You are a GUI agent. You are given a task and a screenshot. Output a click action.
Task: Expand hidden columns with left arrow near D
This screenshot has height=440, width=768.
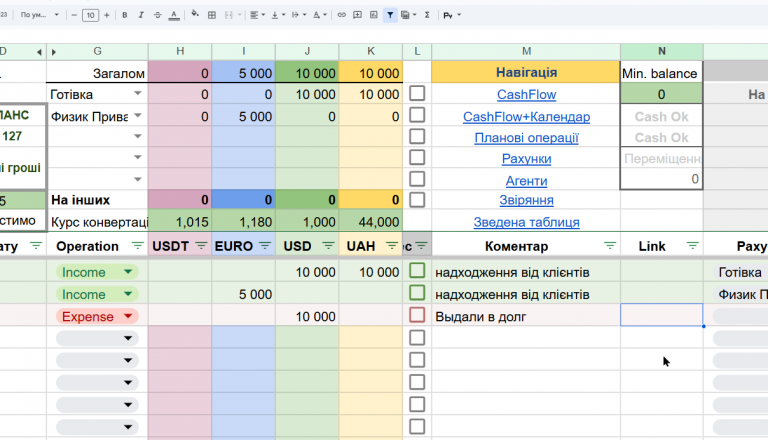[39, 52]
